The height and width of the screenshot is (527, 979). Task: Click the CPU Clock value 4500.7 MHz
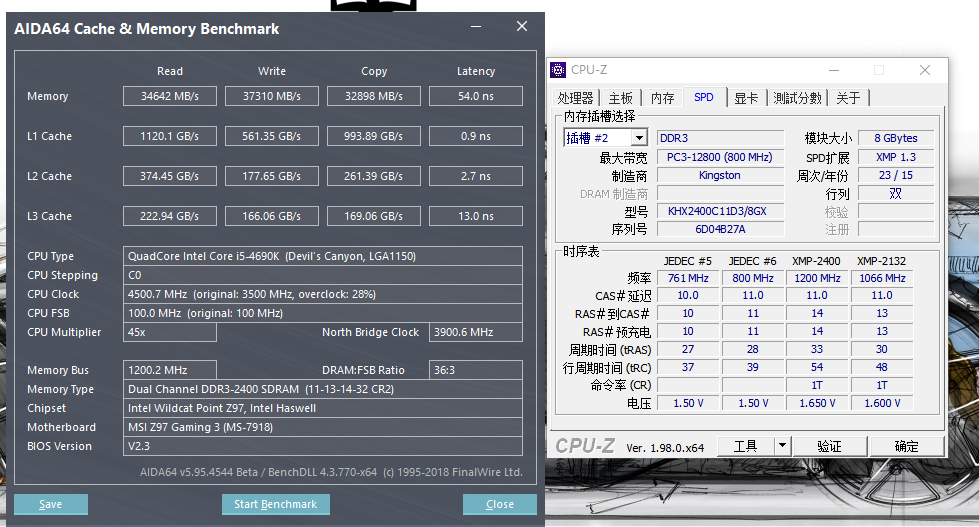[x=323, y=294]
